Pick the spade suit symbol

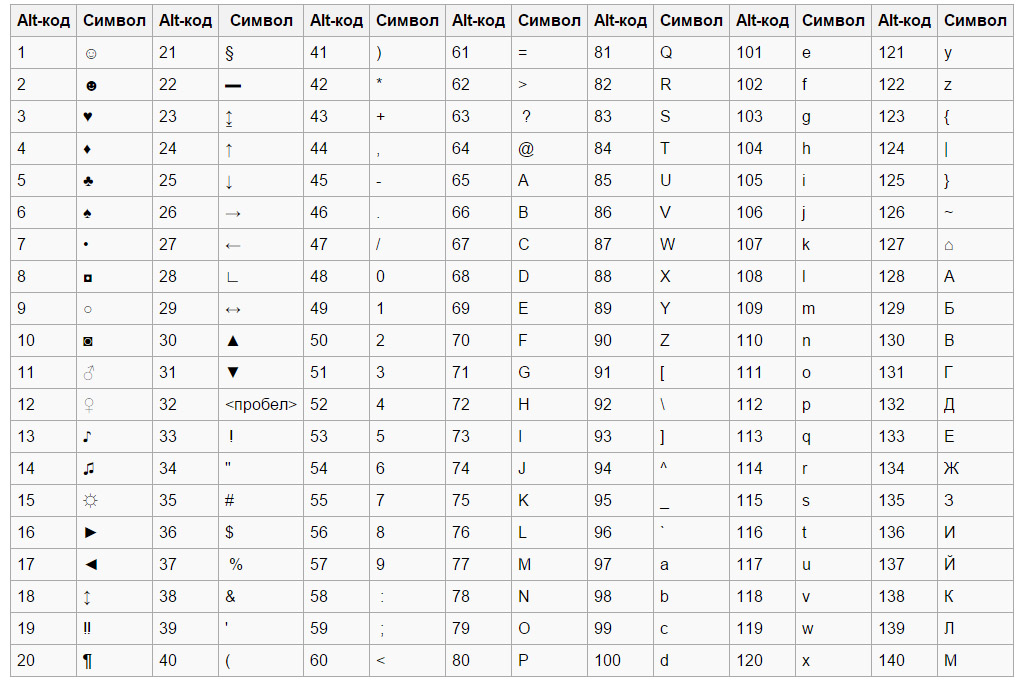point(91,213)
